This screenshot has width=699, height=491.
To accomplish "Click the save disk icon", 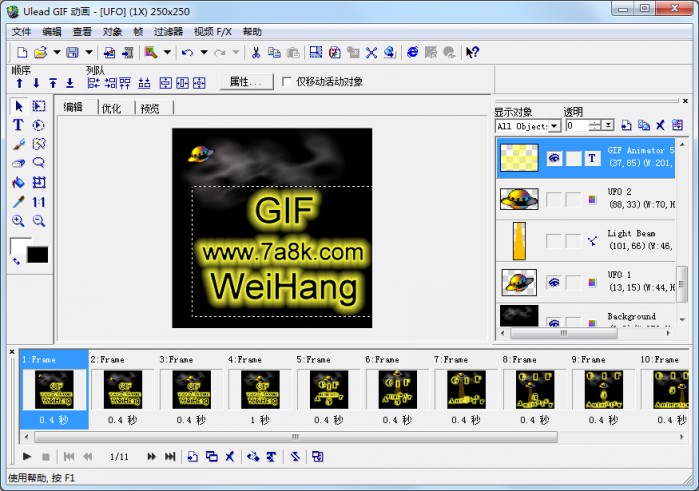I will tap(72, 52).
